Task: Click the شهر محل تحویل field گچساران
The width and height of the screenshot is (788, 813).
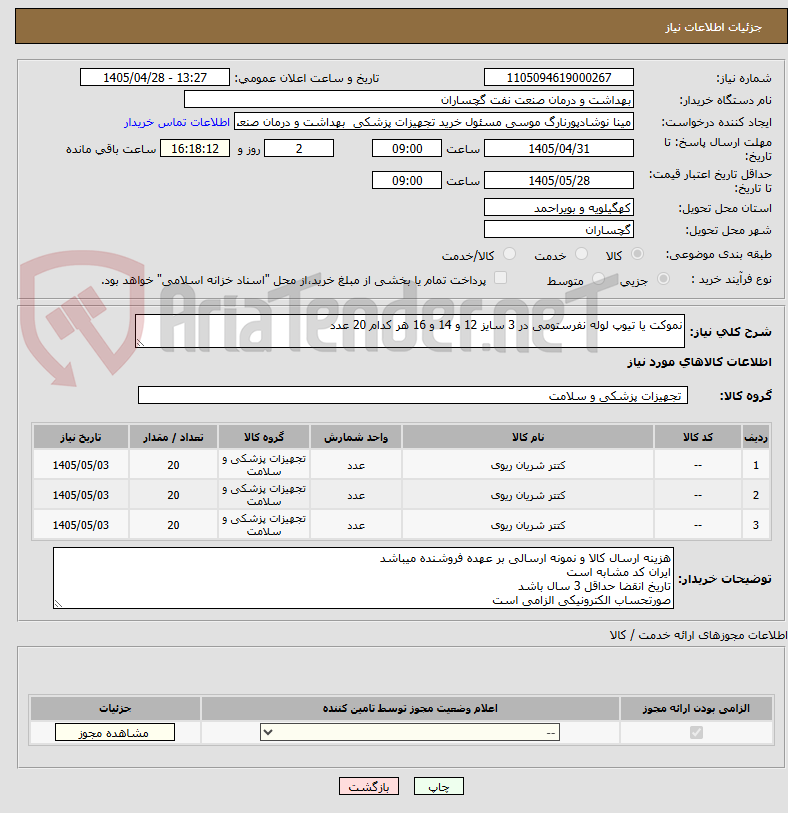Action: [558, 230]
